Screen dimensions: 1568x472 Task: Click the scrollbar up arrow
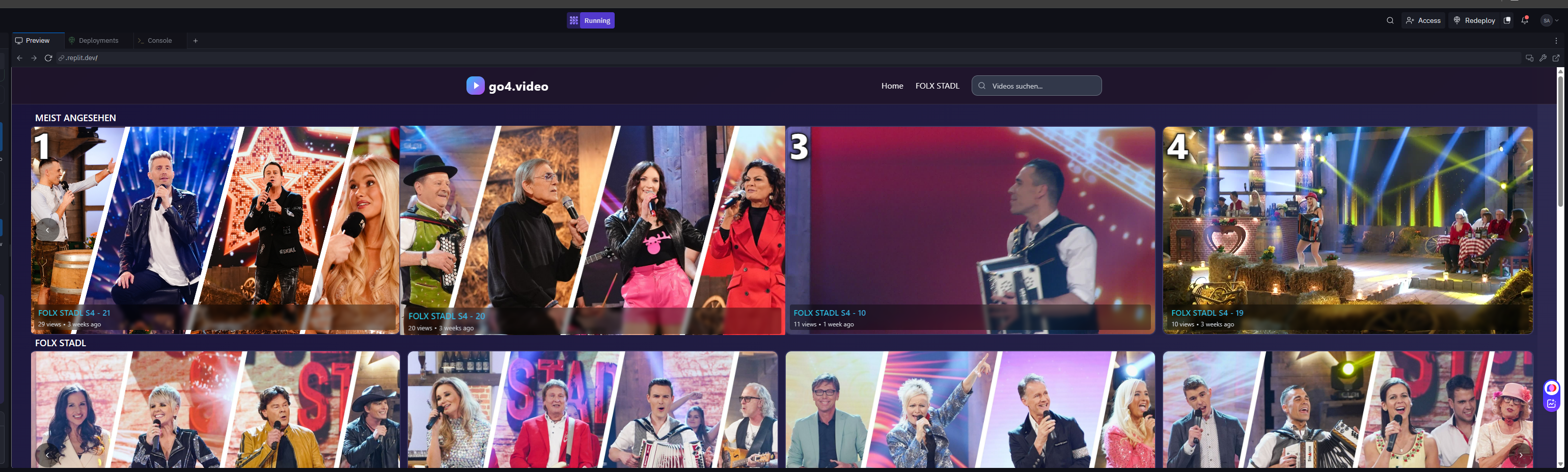coord(1560,71)
